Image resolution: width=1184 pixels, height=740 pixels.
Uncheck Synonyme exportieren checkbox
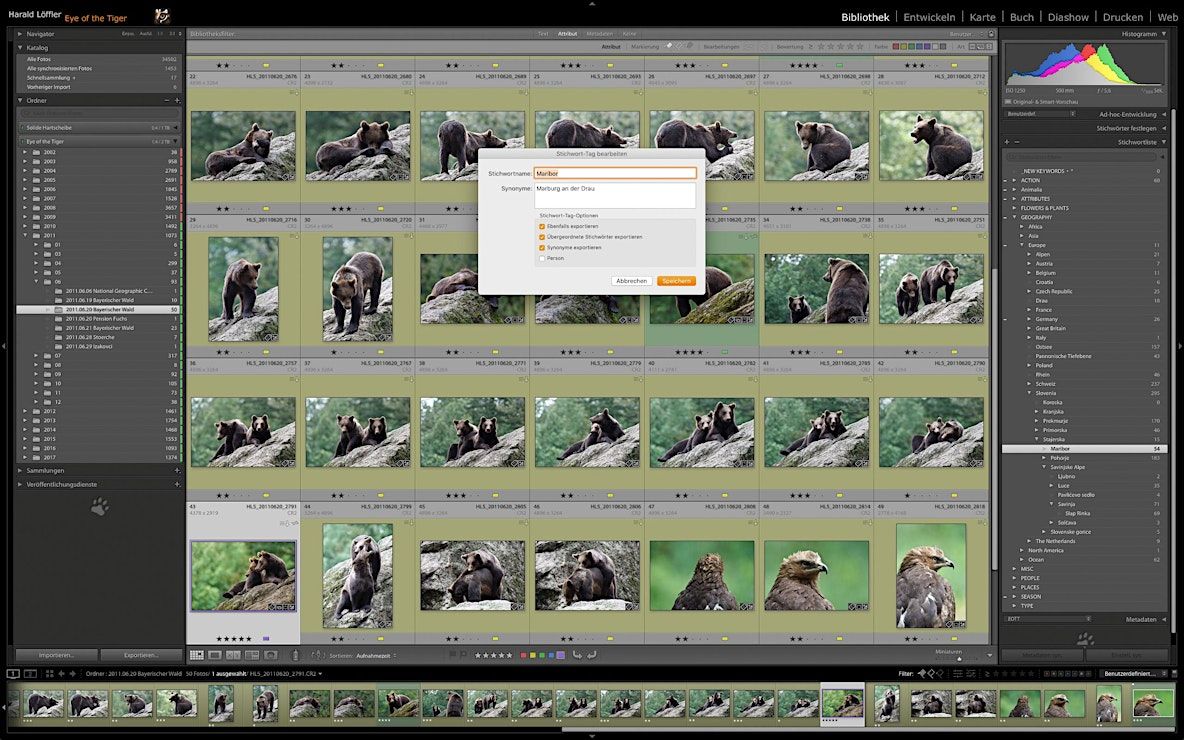coord(541,248)
